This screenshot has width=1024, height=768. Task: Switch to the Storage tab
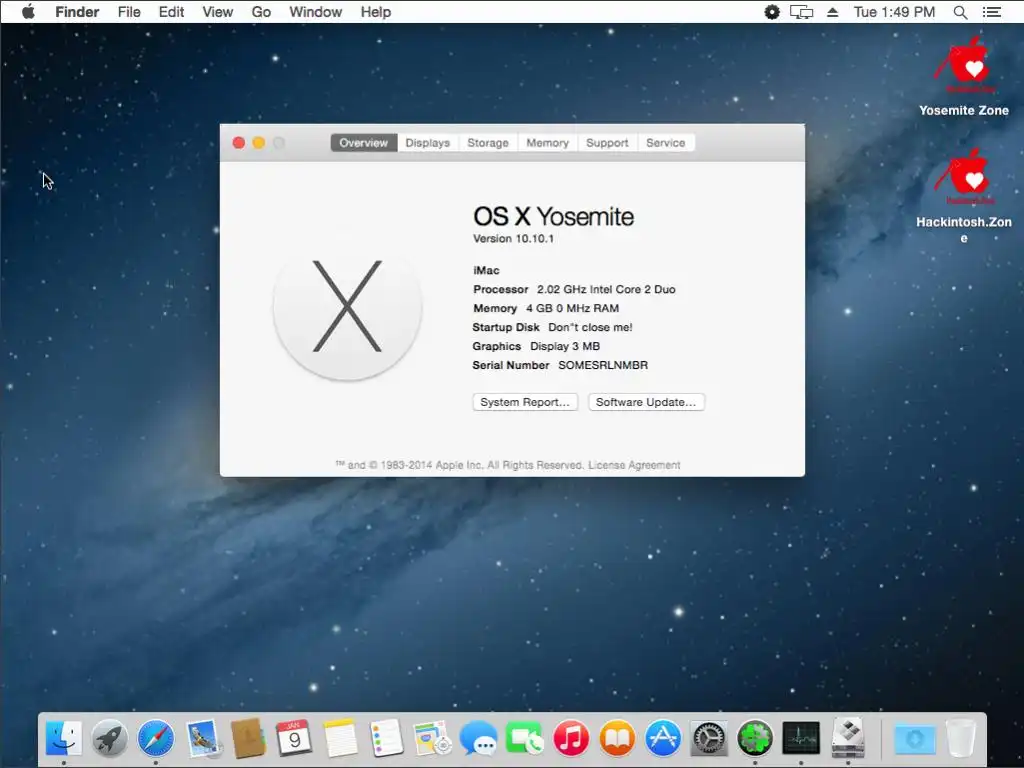488,142
